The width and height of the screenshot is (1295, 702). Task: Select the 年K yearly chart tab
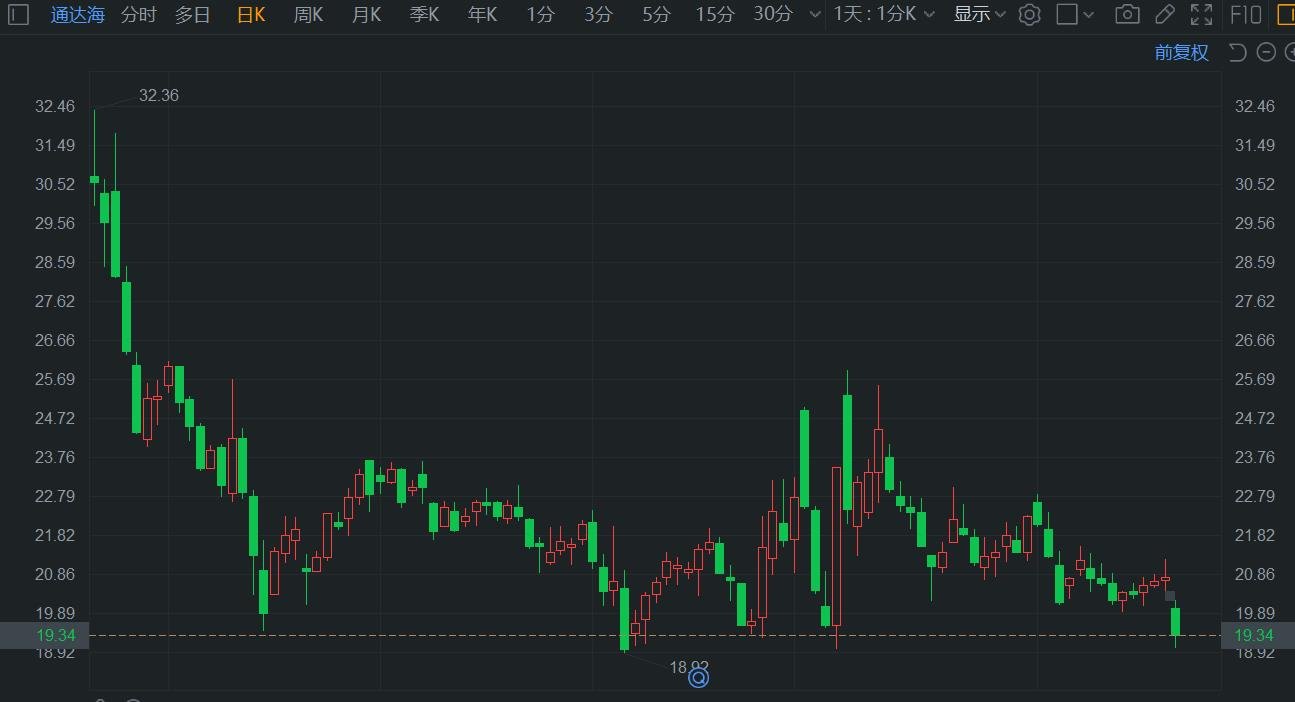482,14
